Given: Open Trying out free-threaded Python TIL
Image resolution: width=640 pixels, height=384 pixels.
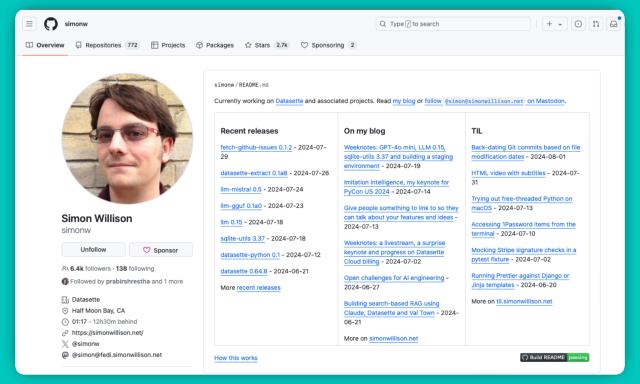Looking at the screenshot, I should point(522,203).
